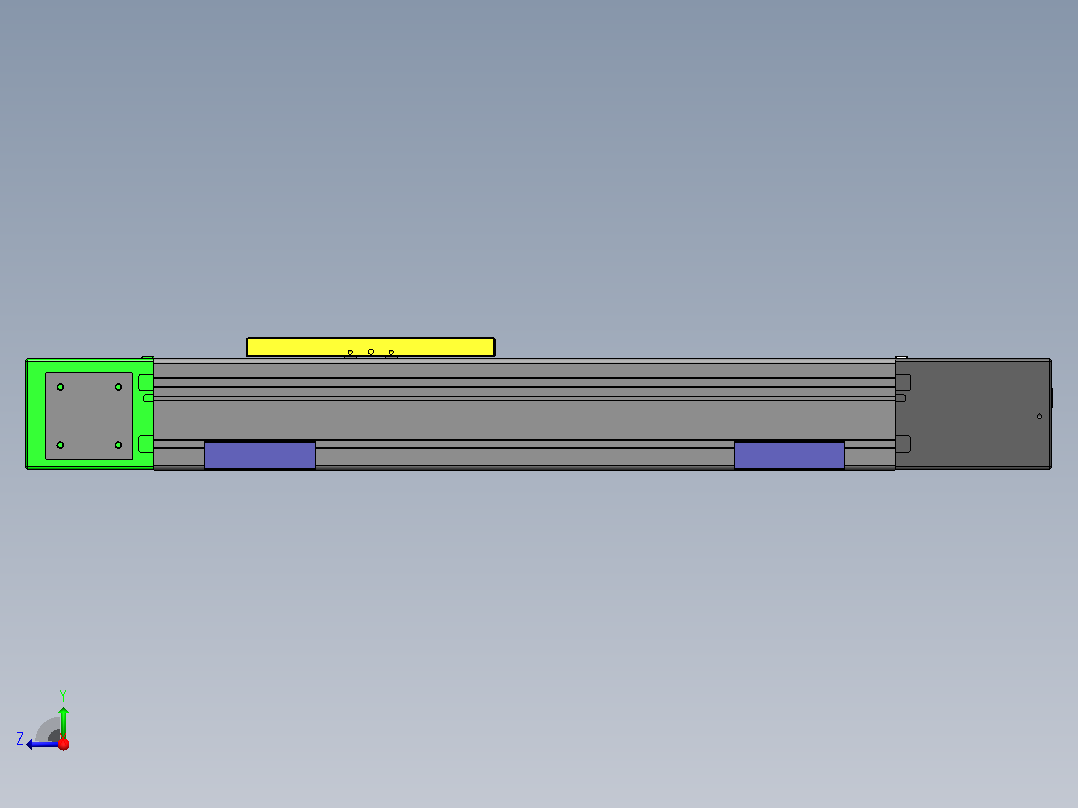Select purple mounting block nearest the dark housing
Viewport: 1078px width, 808px height.
click(x=789, y=456)
